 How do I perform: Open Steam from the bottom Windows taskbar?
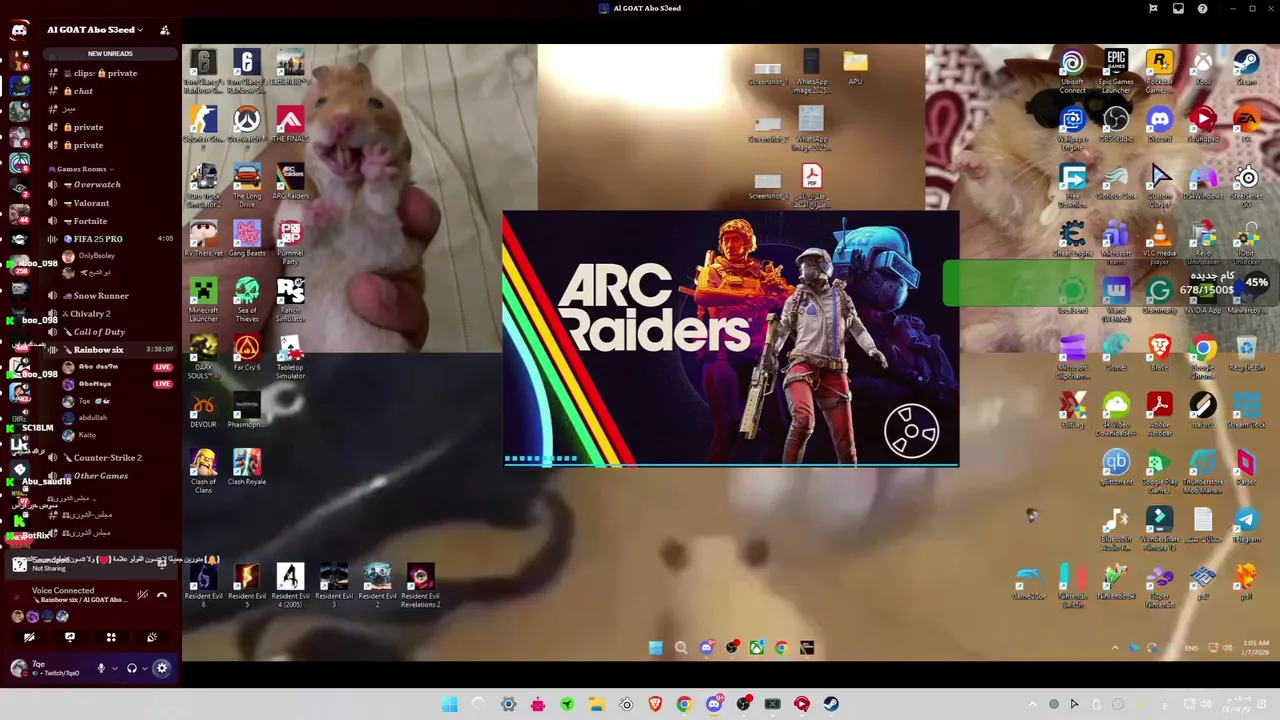[x=831, y=704]
